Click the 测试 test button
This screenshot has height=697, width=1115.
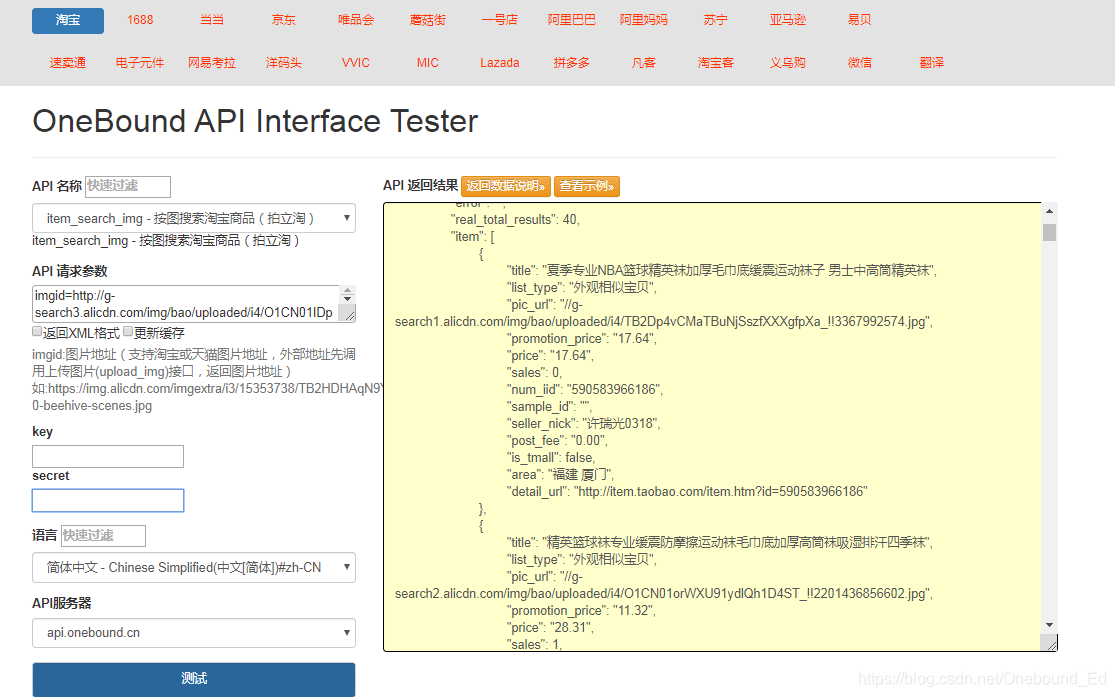click(x=193, y=679)
